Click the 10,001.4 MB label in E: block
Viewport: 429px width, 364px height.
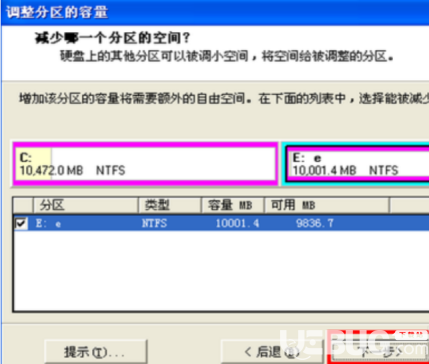coord(324,171)
